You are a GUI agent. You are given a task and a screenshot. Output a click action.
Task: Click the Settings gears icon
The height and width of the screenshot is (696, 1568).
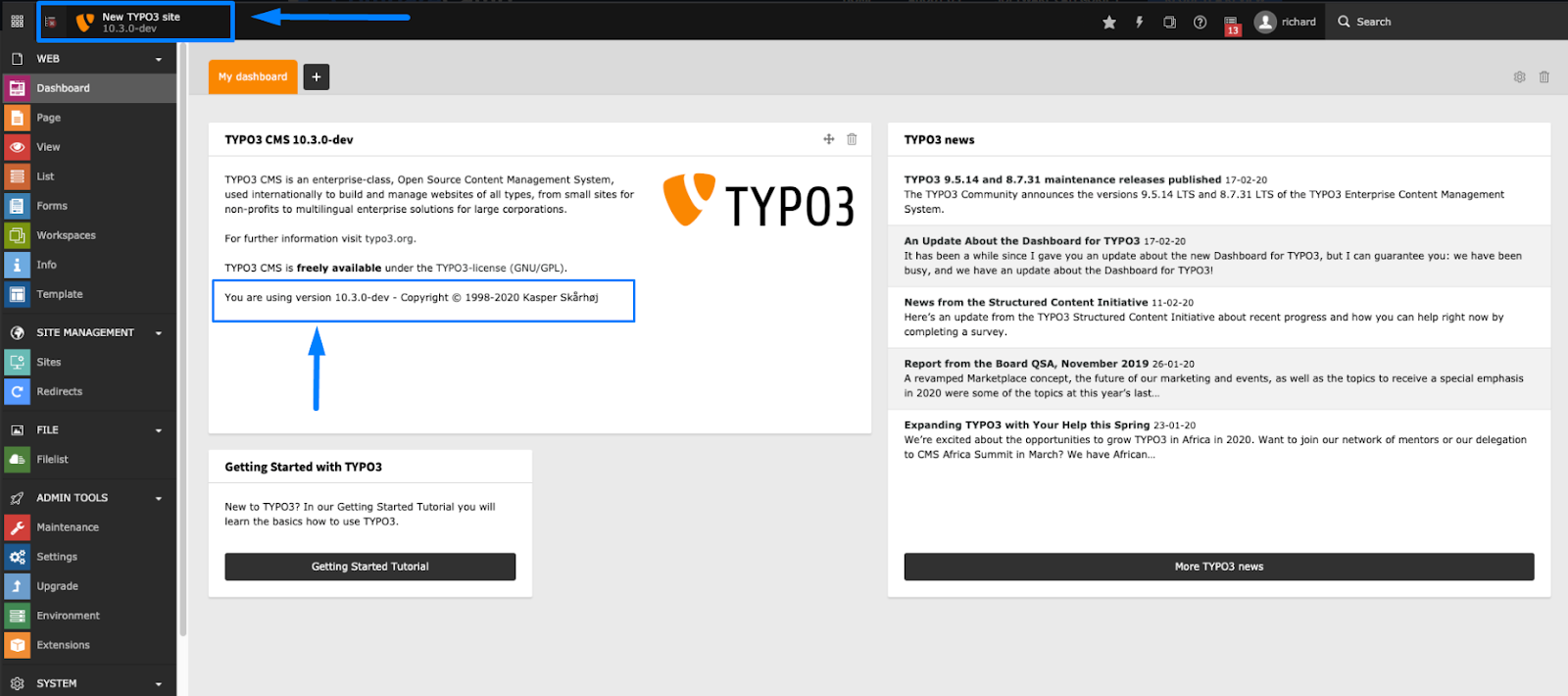[x=17, y=557]
